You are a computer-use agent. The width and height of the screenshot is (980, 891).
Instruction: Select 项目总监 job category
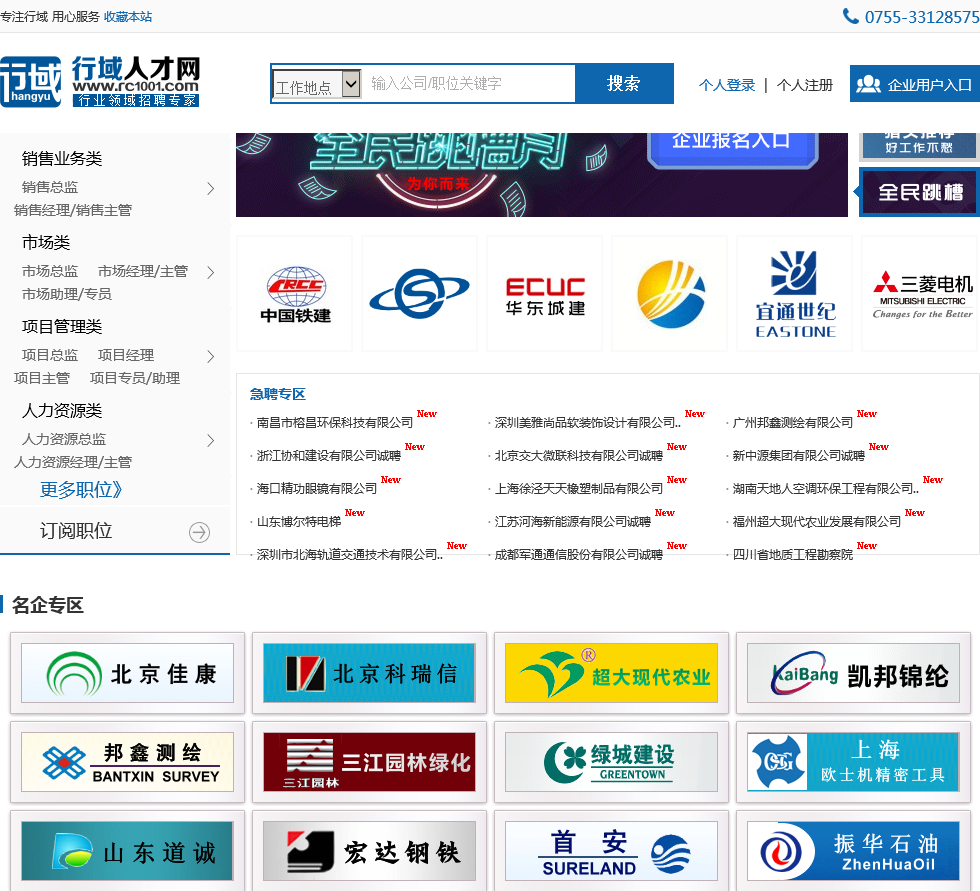[50, 355]
